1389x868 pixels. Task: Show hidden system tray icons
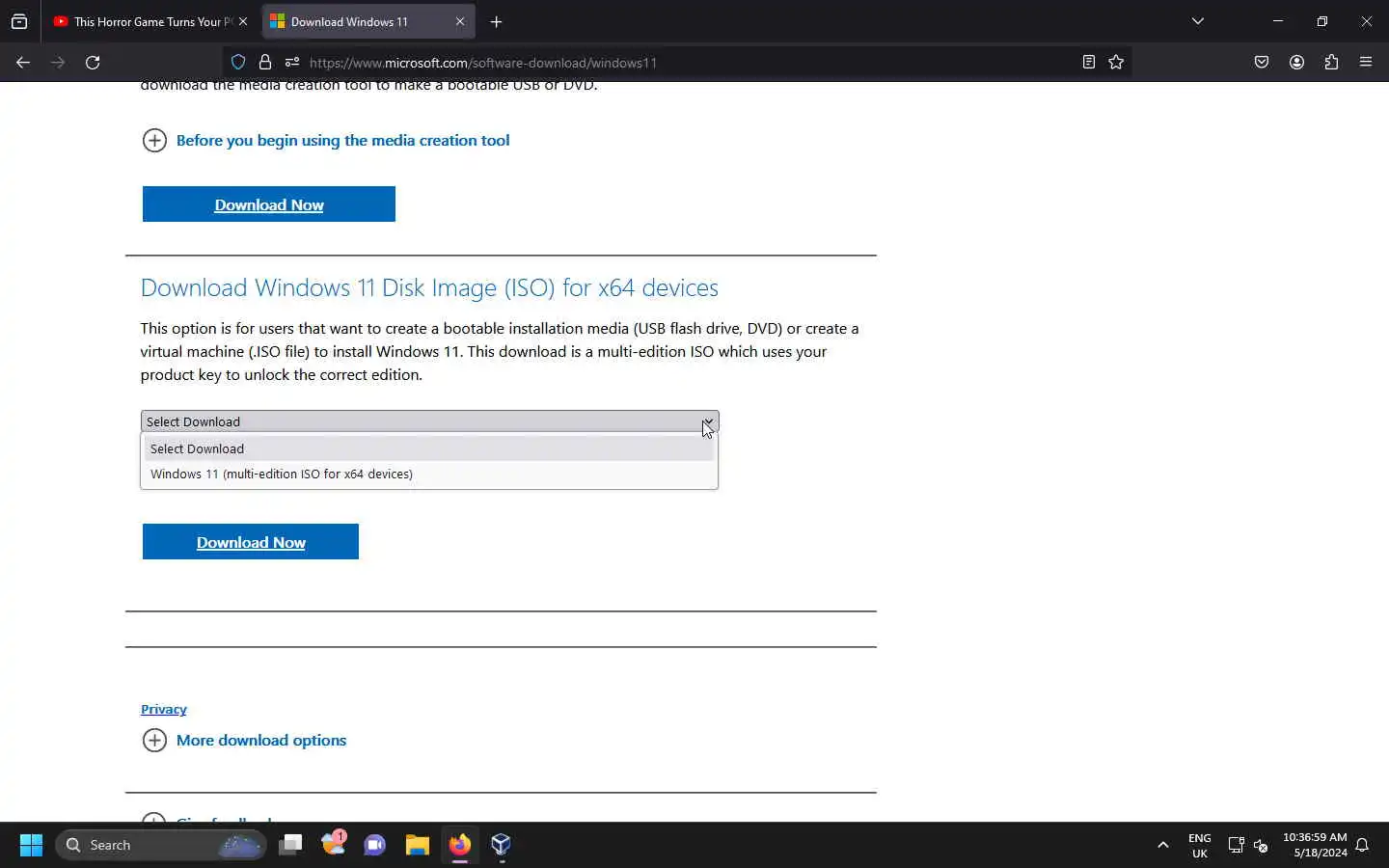tap(1163, 845)
